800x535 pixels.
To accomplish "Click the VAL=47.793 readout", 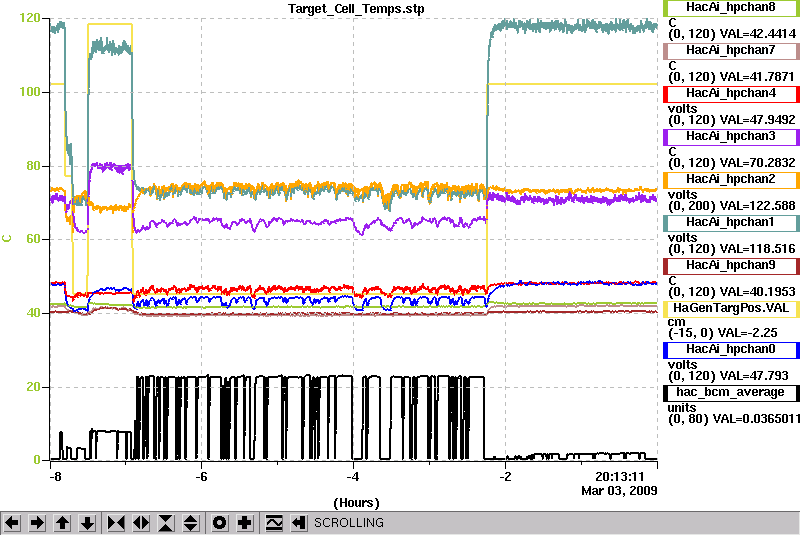I will (754, 376).
